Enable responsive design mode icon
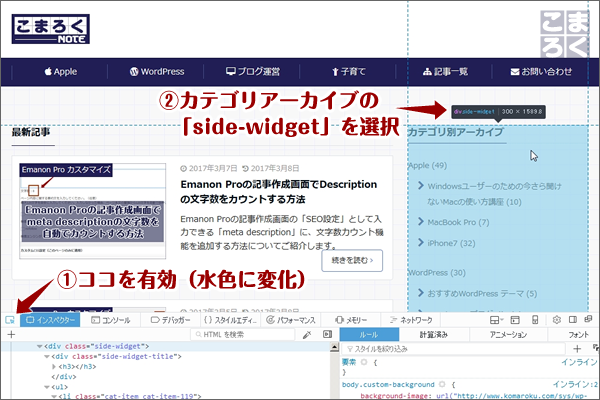Viewport: 600px width, 400px height. (x=535, y=320)
